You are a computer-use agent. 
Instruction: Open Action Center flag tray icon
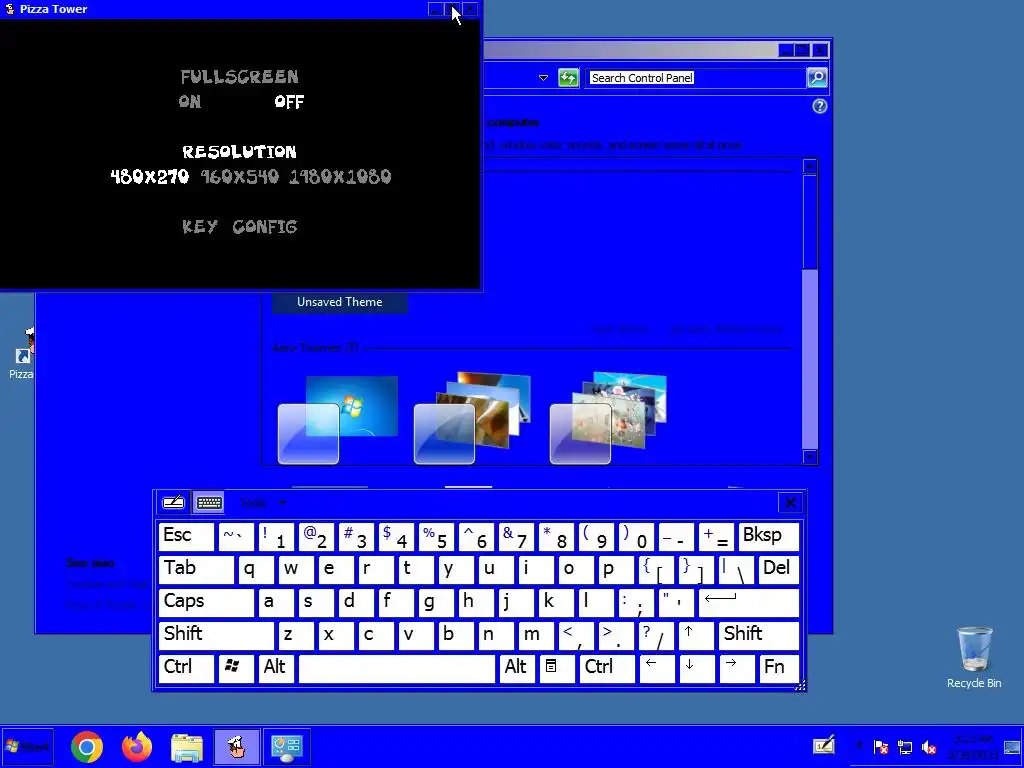(881, 746)
